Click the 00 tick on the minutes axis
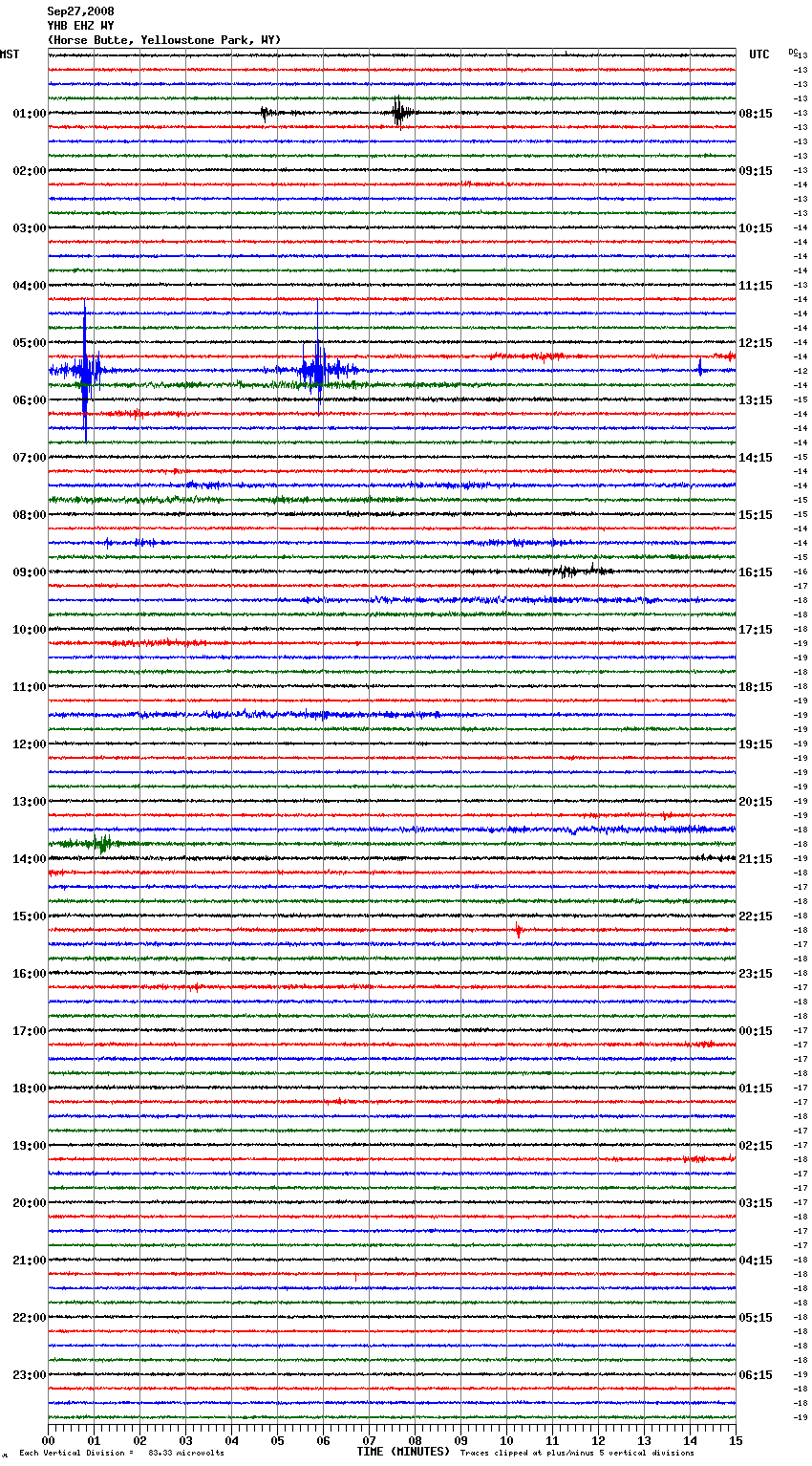Viewport: 812px width, 1466px height. pyautogui.click(x=48, y=1440)
